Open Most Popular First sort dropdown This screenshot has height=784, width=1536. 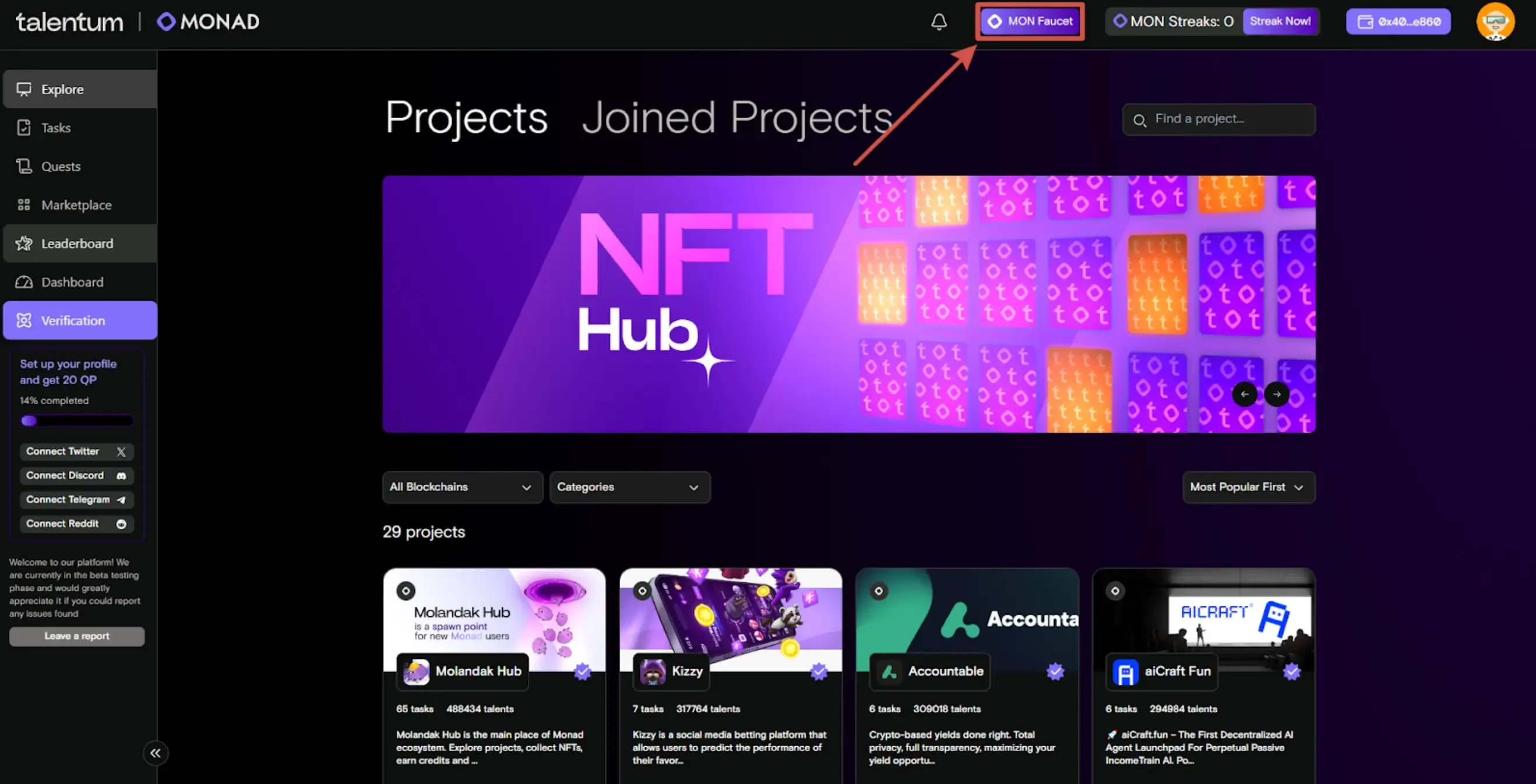tap(1248, 487)
